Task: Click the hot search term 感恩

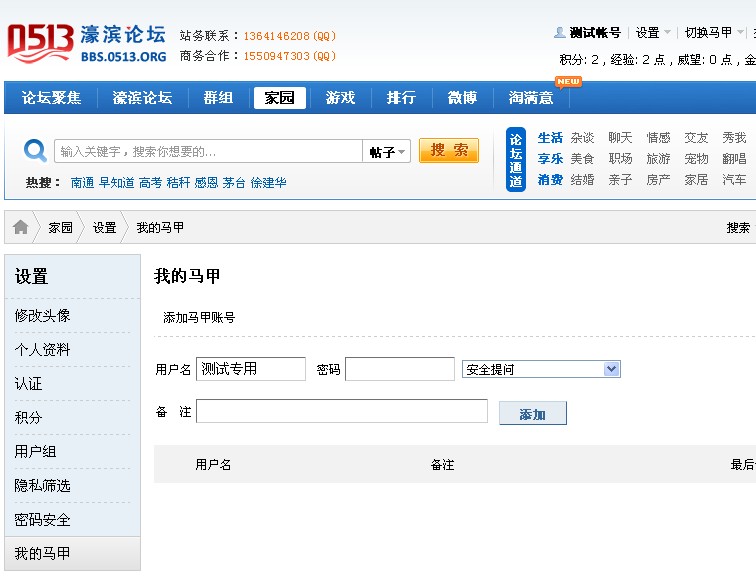Action: tap(206, 183)
